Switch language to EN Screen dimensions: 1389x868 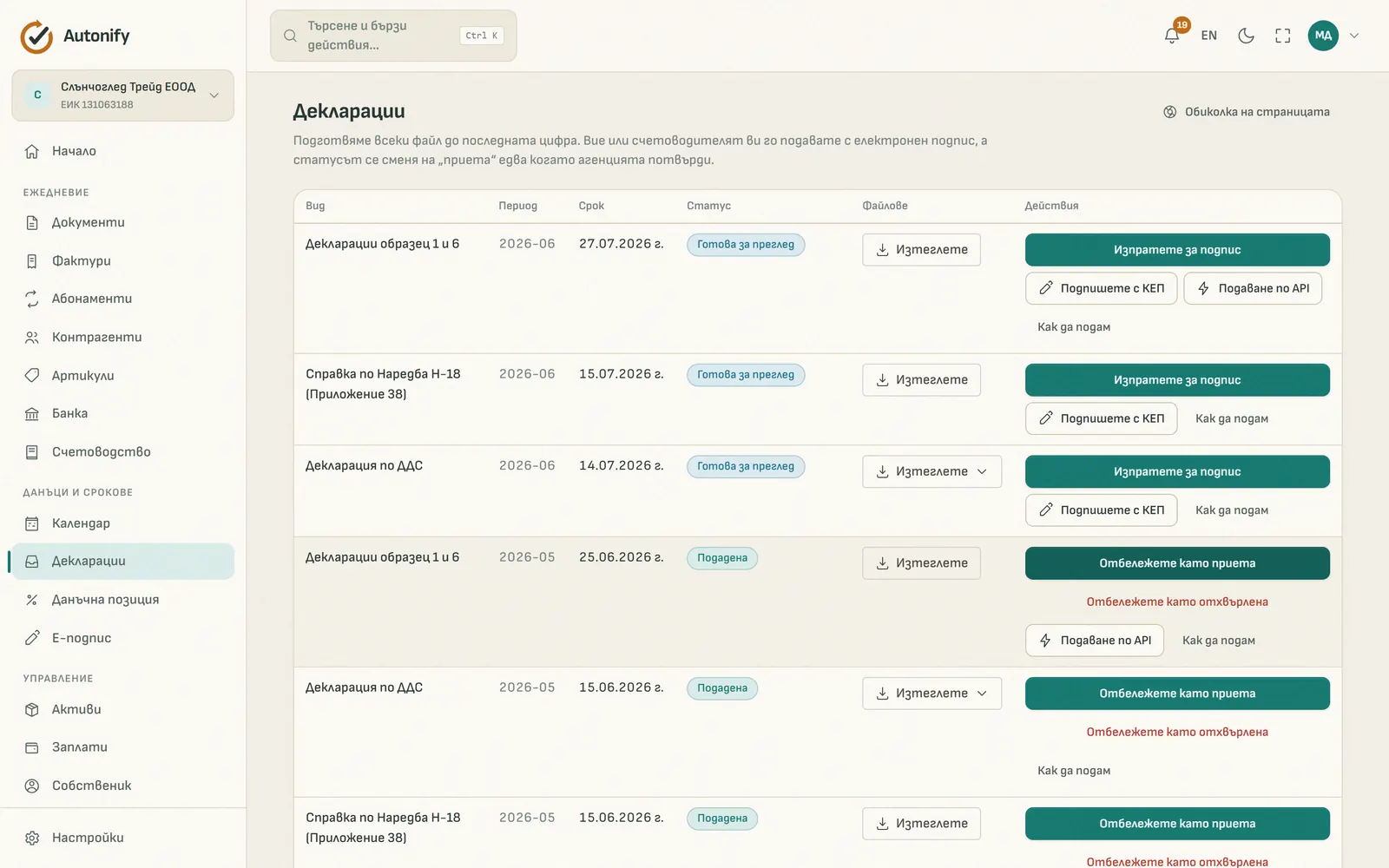(1208, 36)
